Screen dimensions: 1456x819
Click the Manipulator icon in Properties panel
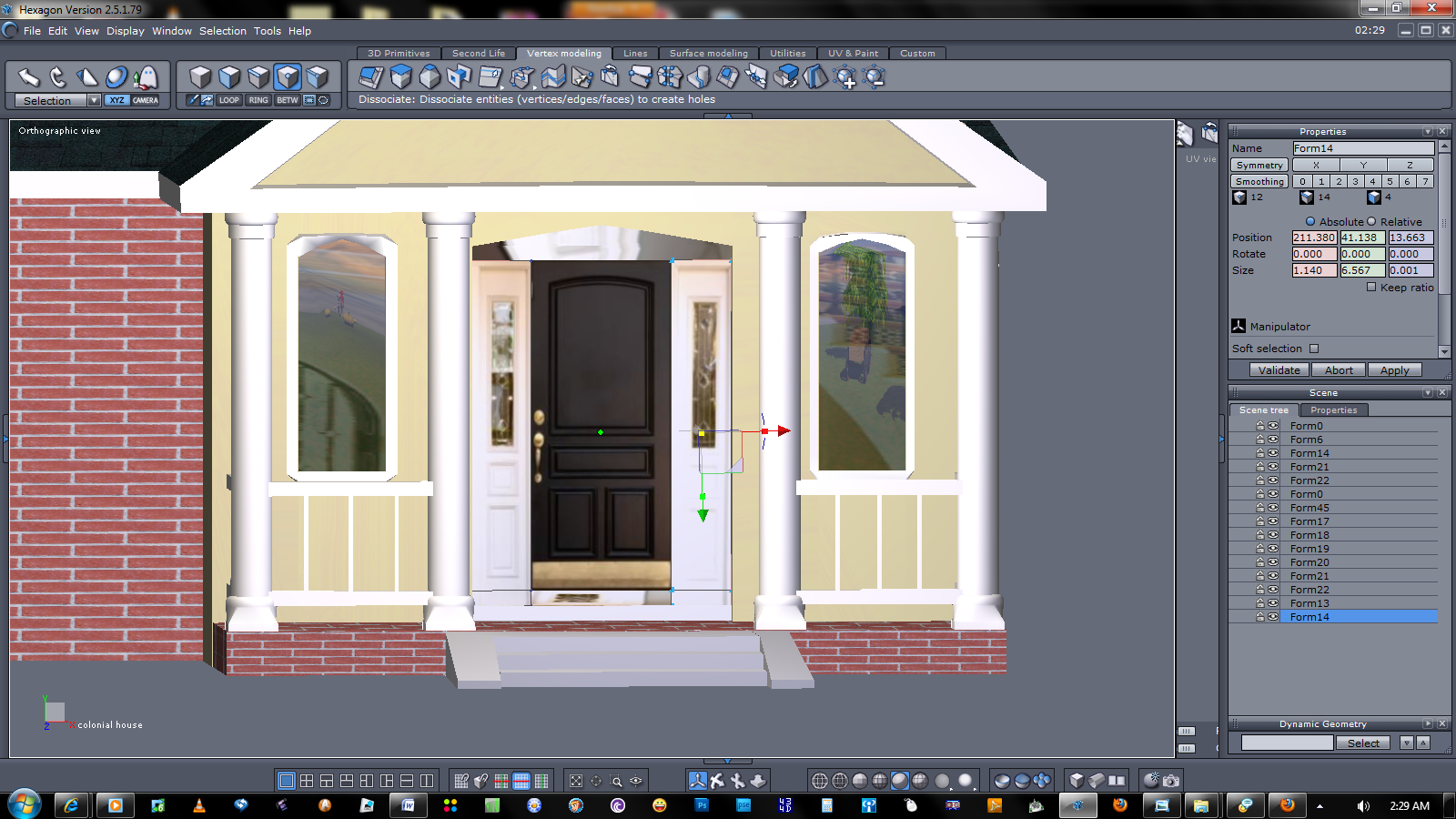pyautogui.click(x=1239, y=326)
